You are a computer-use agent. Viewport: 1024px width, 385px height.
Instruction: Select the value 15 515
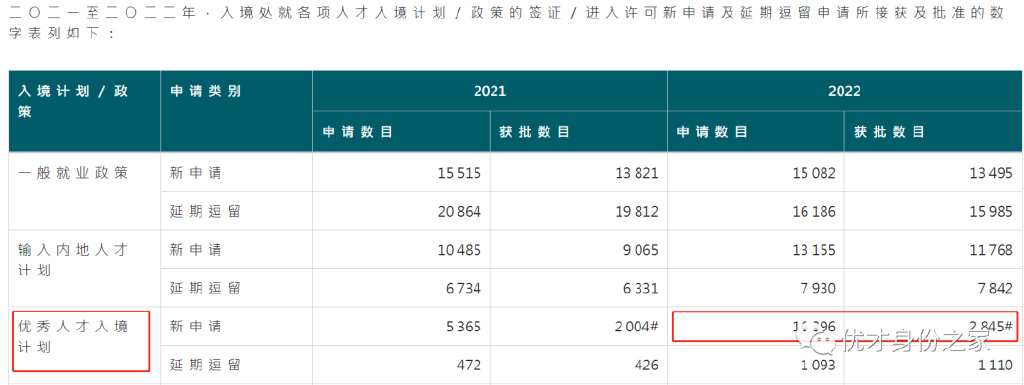tap(459, 173)
